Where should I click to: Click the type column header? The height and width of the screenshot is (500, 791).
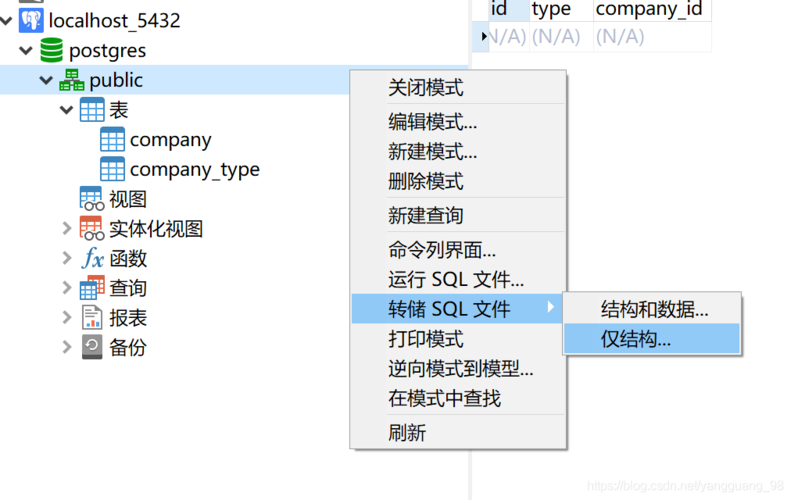coord(561,10)
